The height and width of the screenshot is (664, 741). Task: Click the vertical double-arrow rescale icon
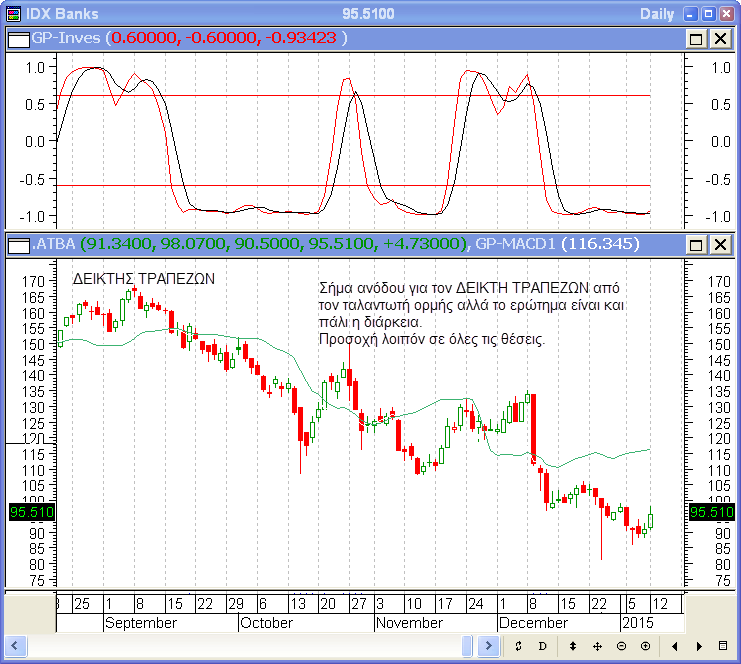[573, 646]
